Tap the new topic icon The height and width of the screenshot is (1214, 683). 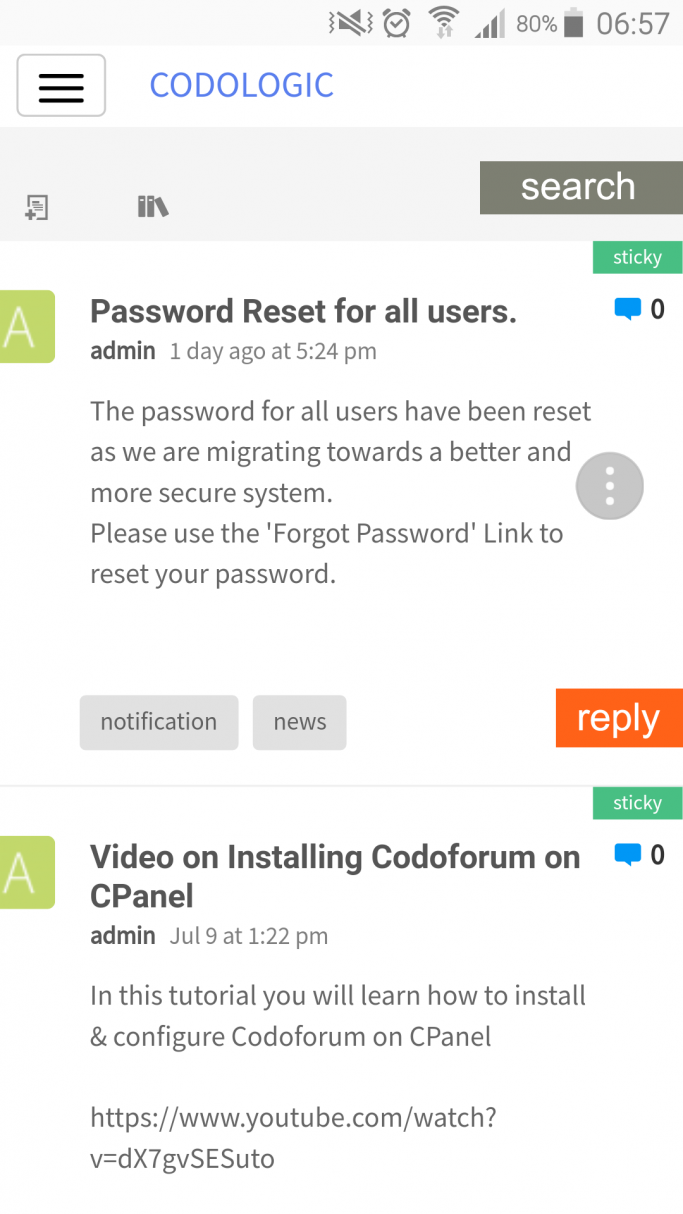point(37,207)
